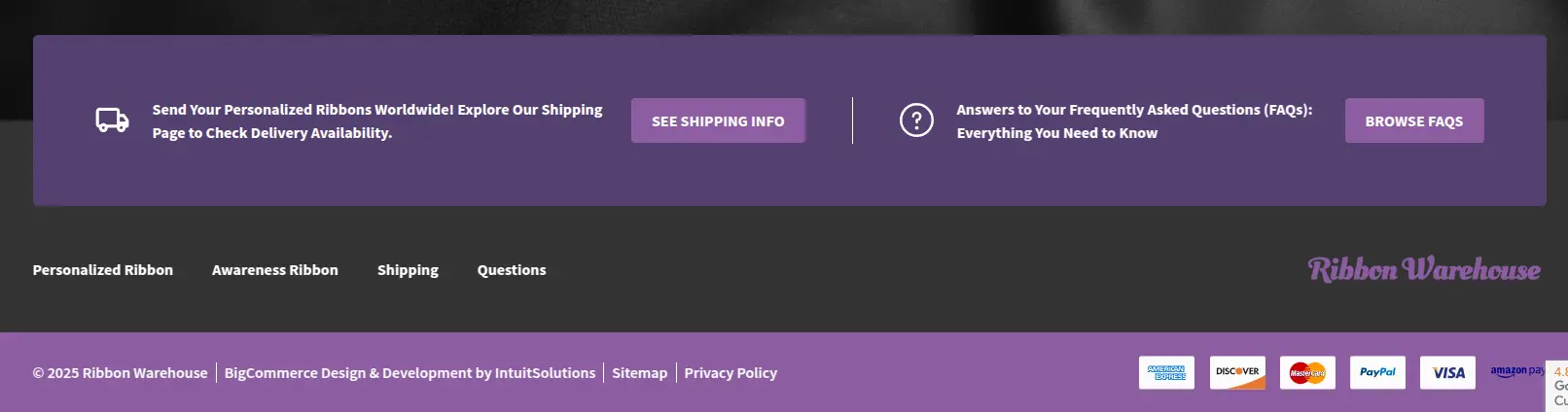Click the delivery truck icon
The width and height of the screenshot is (1568, 412).
coord(112,120)
